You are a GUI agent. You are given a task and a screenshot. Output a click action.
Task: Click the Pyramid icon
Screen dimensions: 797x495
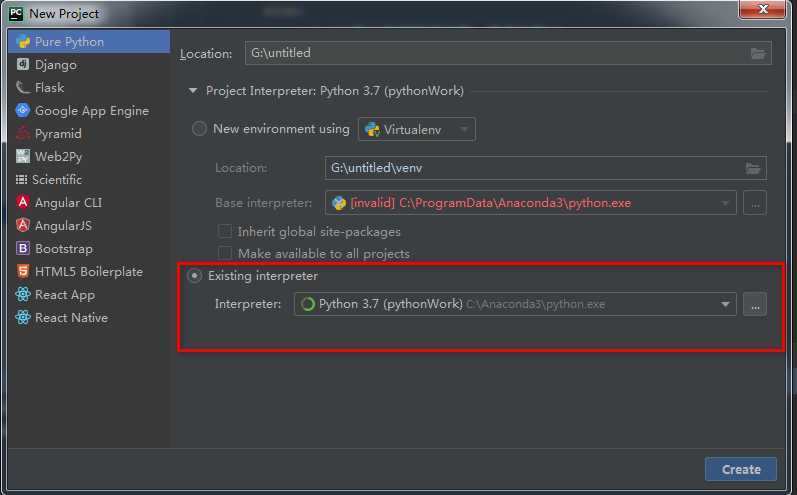23,133
